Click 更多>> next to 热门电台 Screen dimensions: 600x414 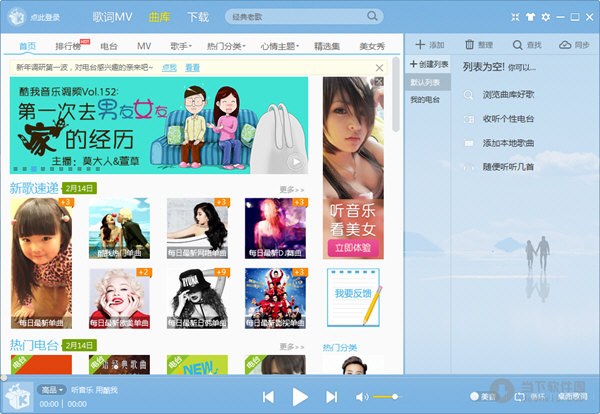pos(292,347)
